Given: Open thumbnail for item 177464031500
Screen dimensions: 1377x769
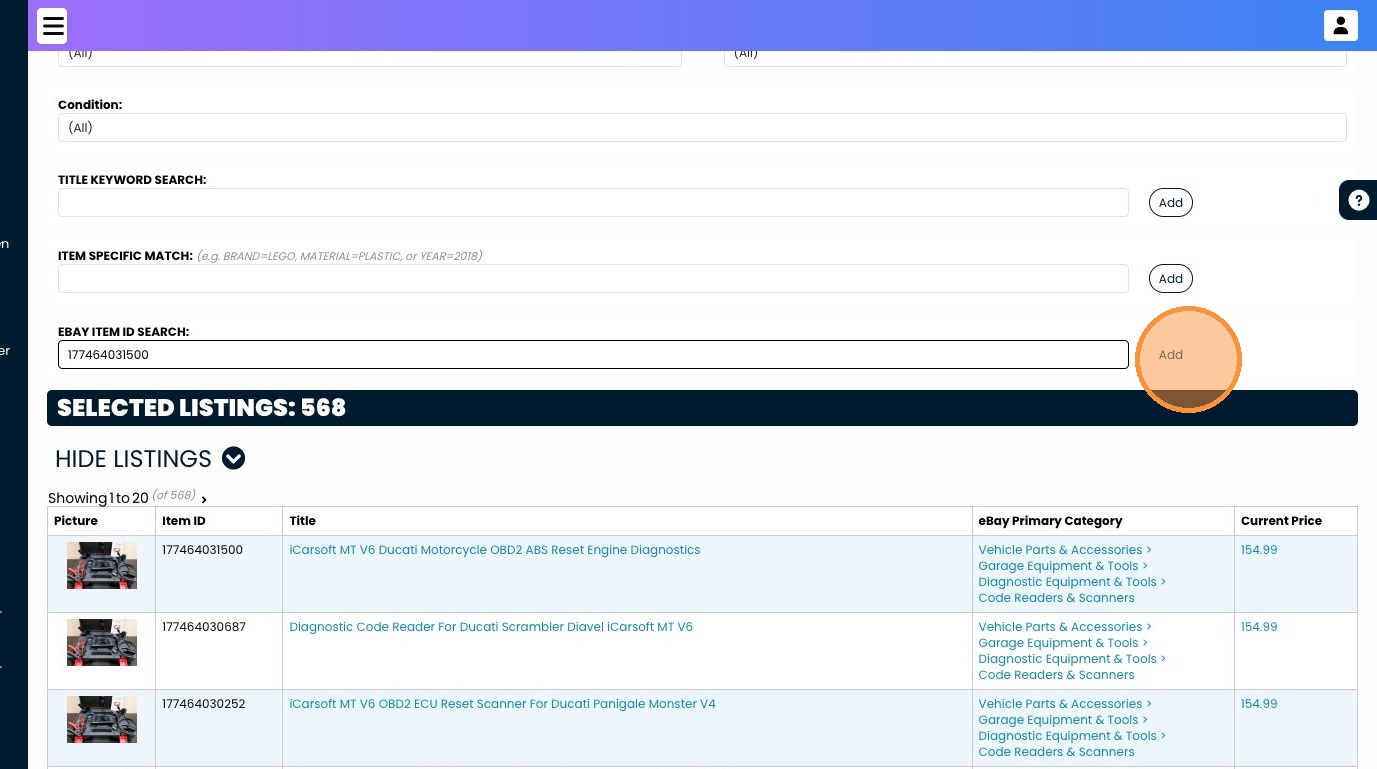Looking at the screenshot, I should tap(102, 566).
